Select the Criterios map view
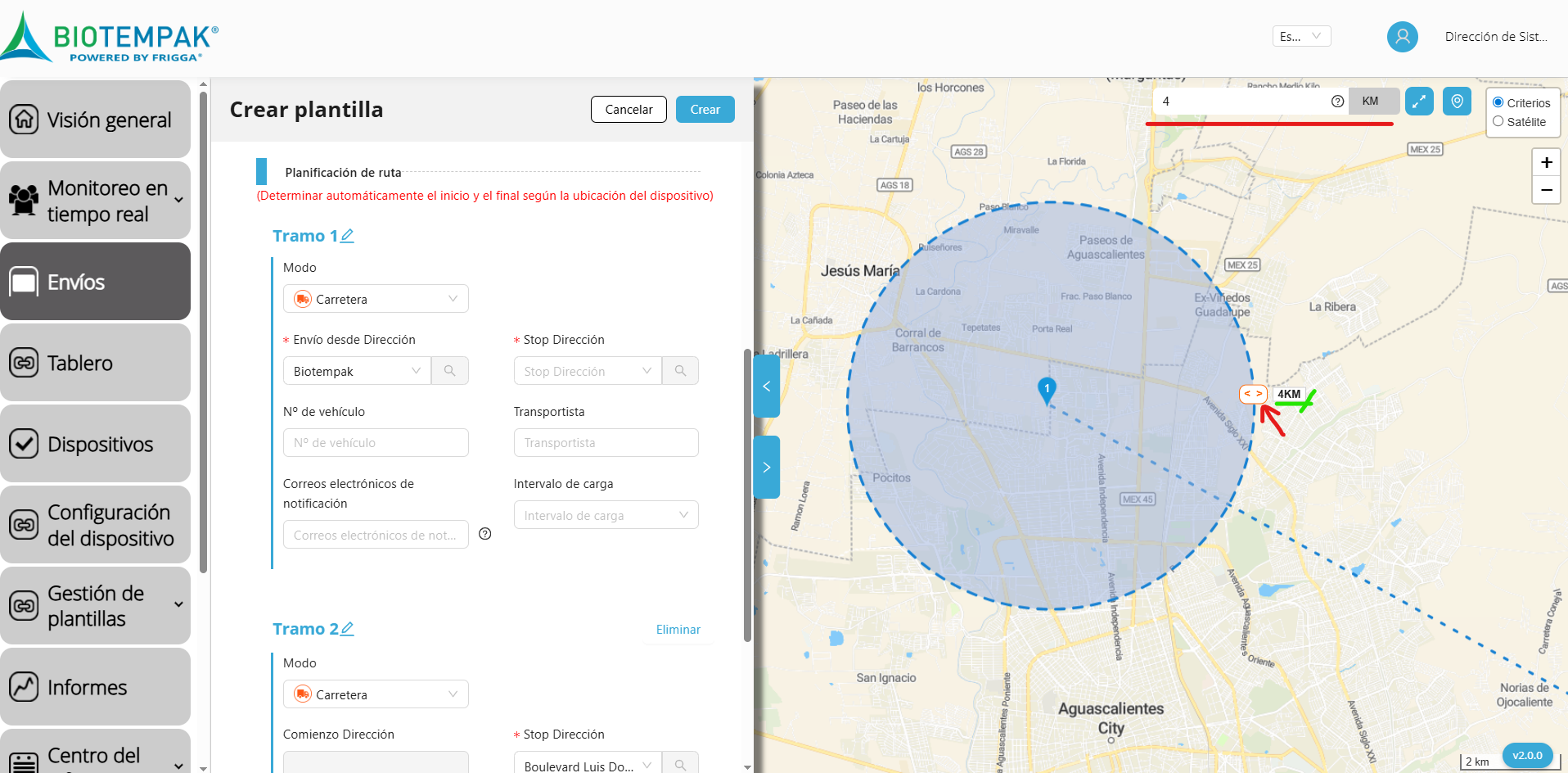Image resolution: width=1568 pixels, height=773 pixels. coord(1498,102)
